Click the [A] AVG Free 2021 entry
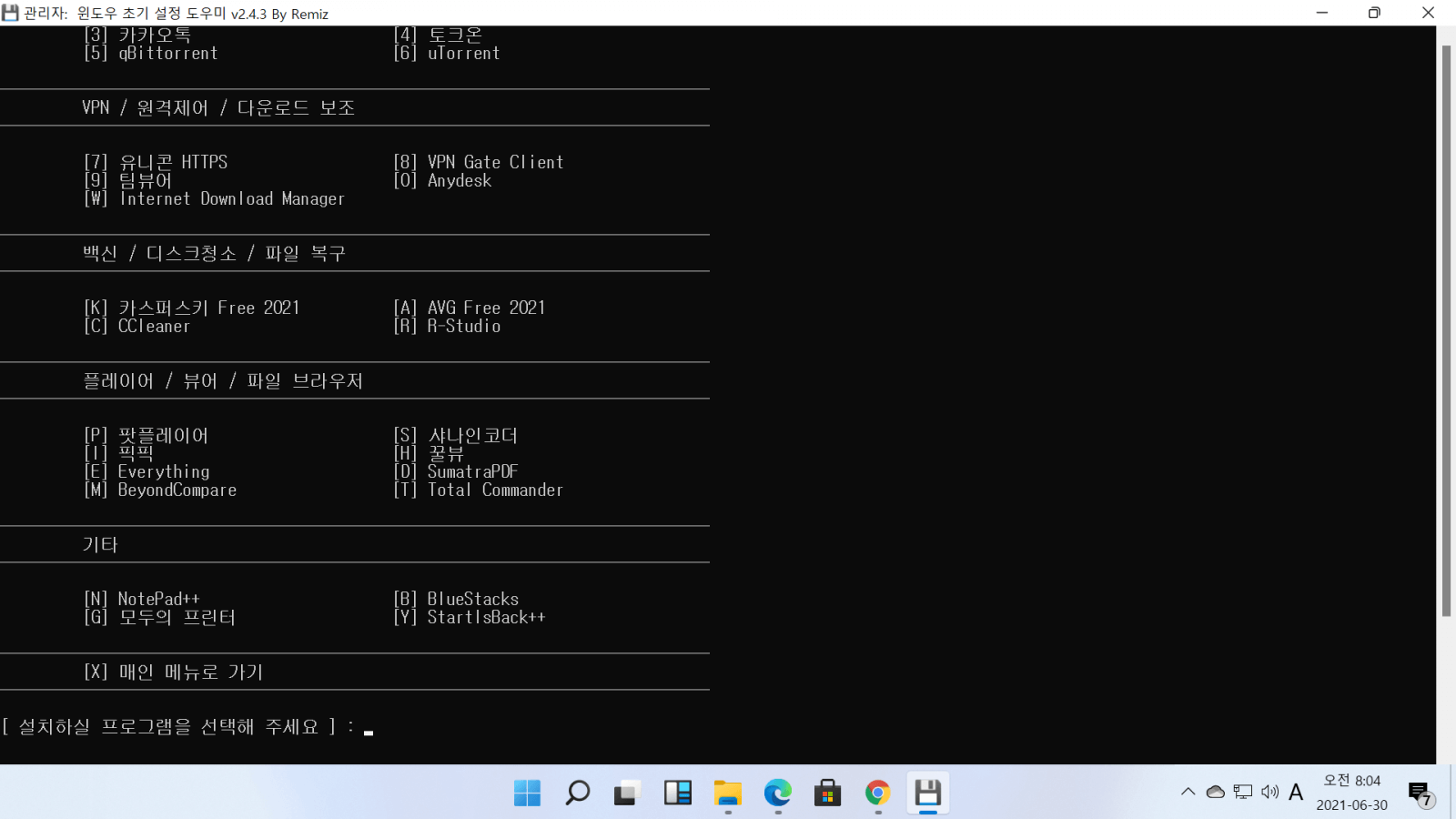 tap(470, 308)
